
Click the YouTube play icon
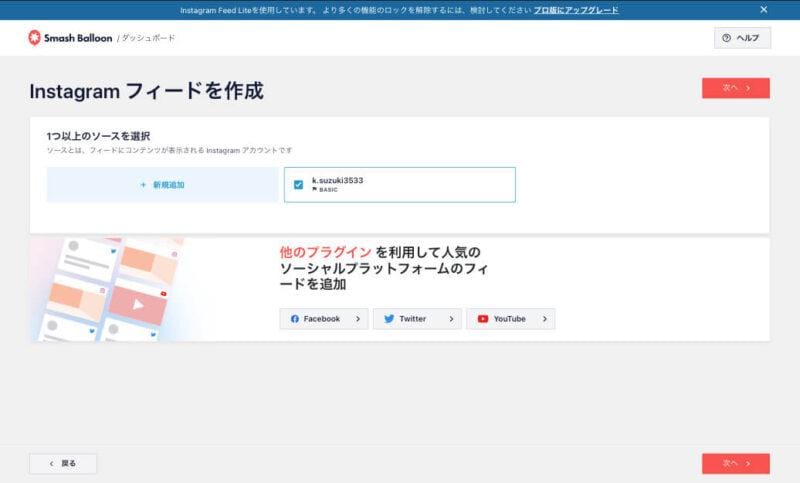[x=483, y=319]
